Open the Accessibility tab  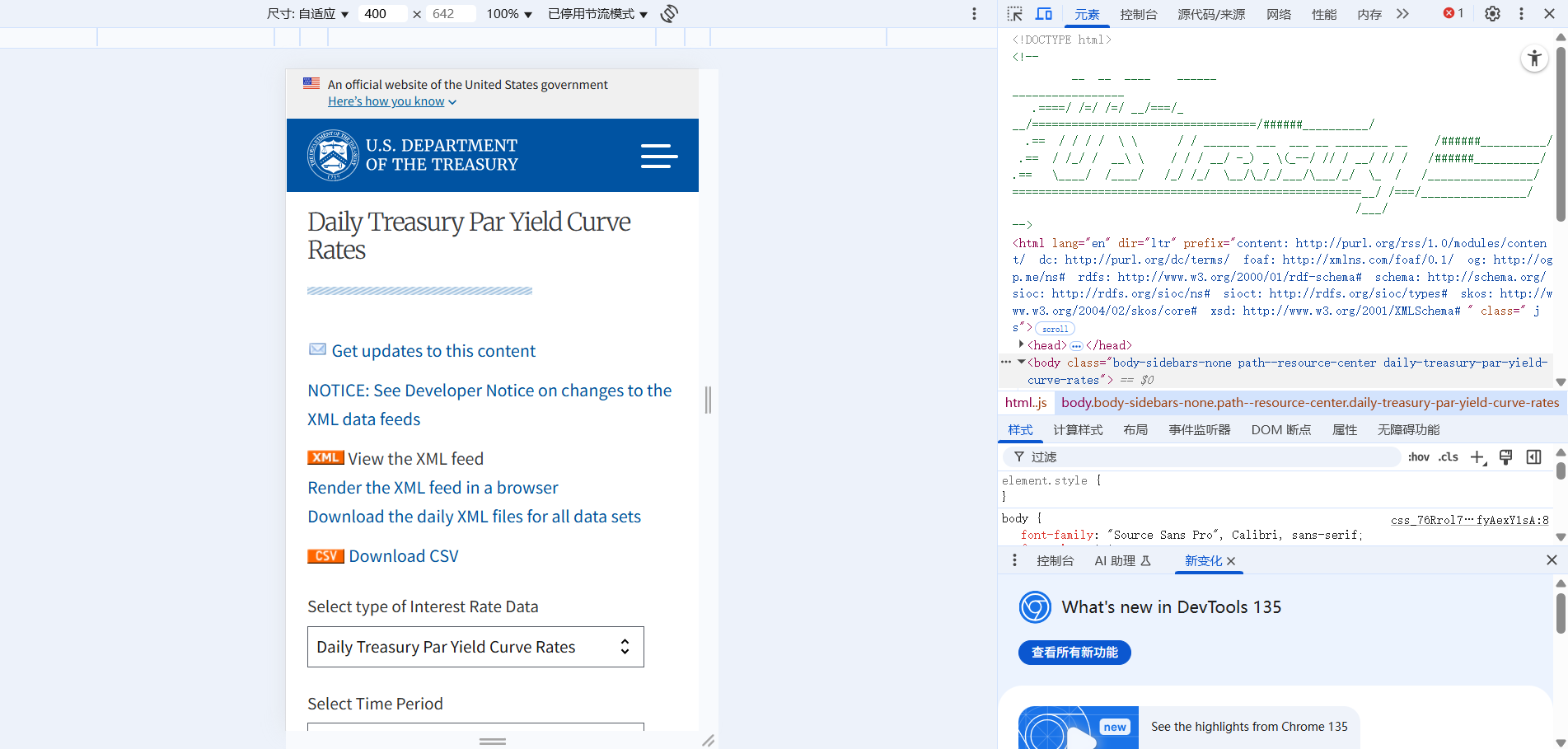(x=1409, y=430)
